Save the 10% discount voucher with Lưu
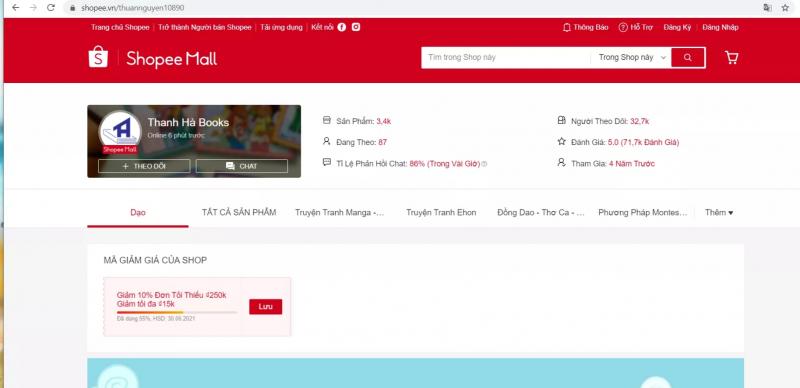Image resolution: width=800 pixels, height=388 pixels. point(265,307)
